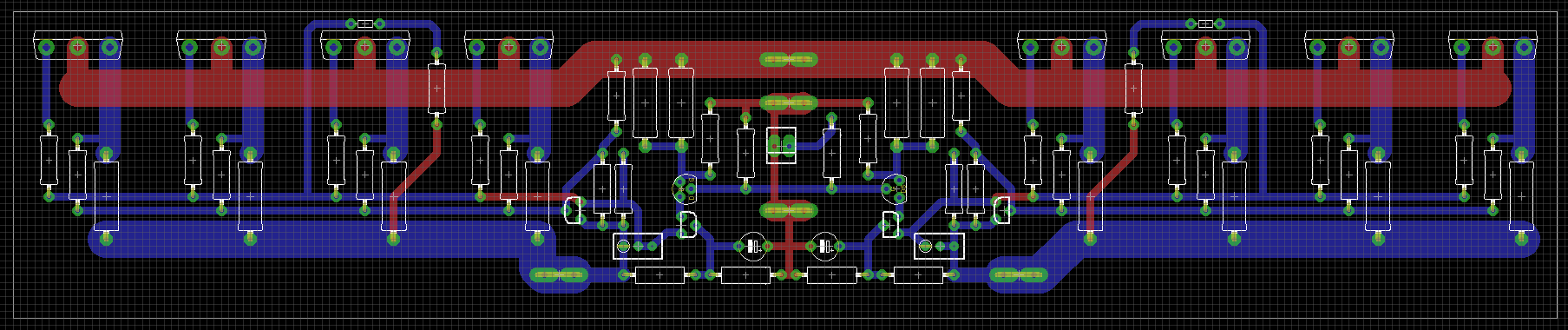This screenshot has width=1568, height=330.
Task: Select the outer D-shaped transistor left of center
Action: coord(573,209)
